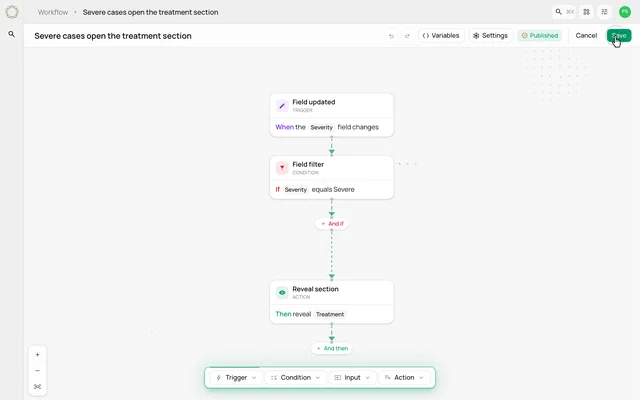The image size is (640, 400).
Task: Select the Field updated trigger node title
Action: pos(313,102)
